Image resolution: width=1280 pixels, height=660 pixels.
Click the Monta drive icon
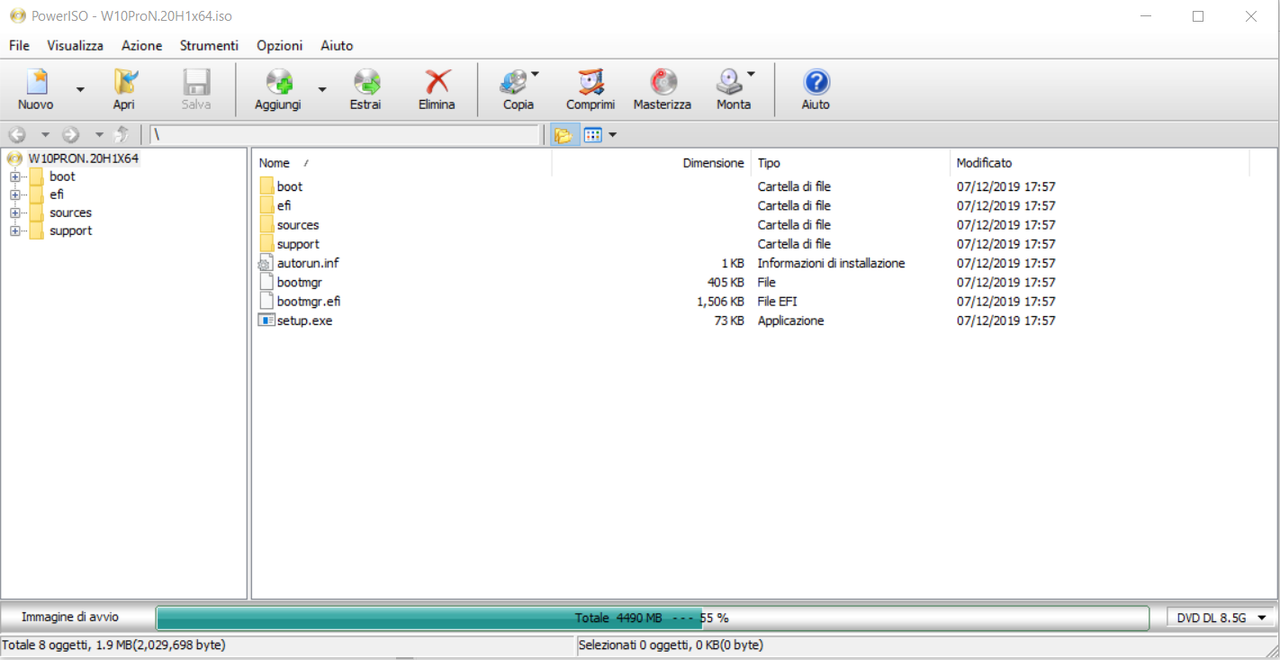[729, 82]
